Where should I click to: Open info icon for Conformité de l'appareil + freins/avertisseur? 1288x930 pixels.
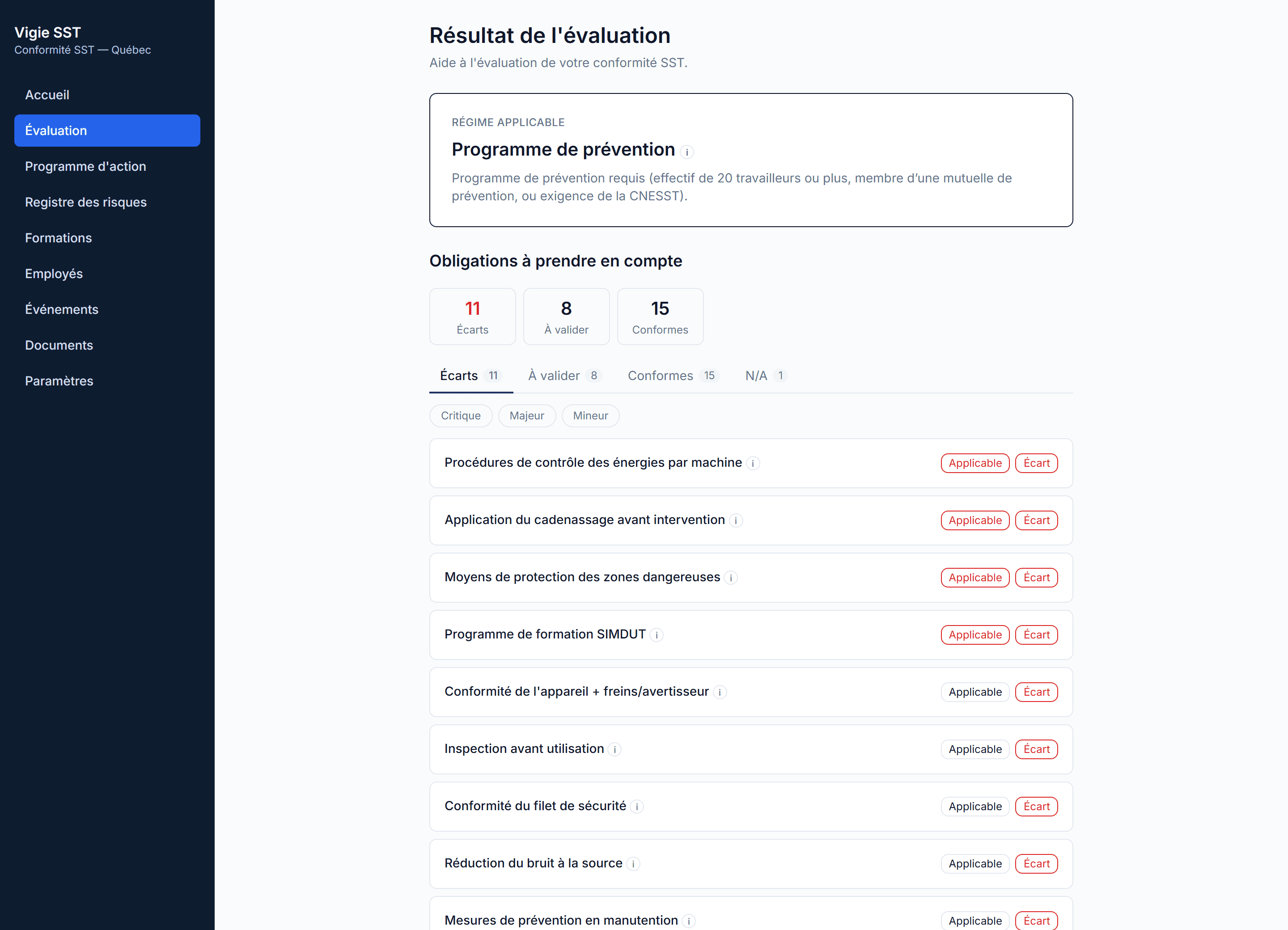coord(720,692)
